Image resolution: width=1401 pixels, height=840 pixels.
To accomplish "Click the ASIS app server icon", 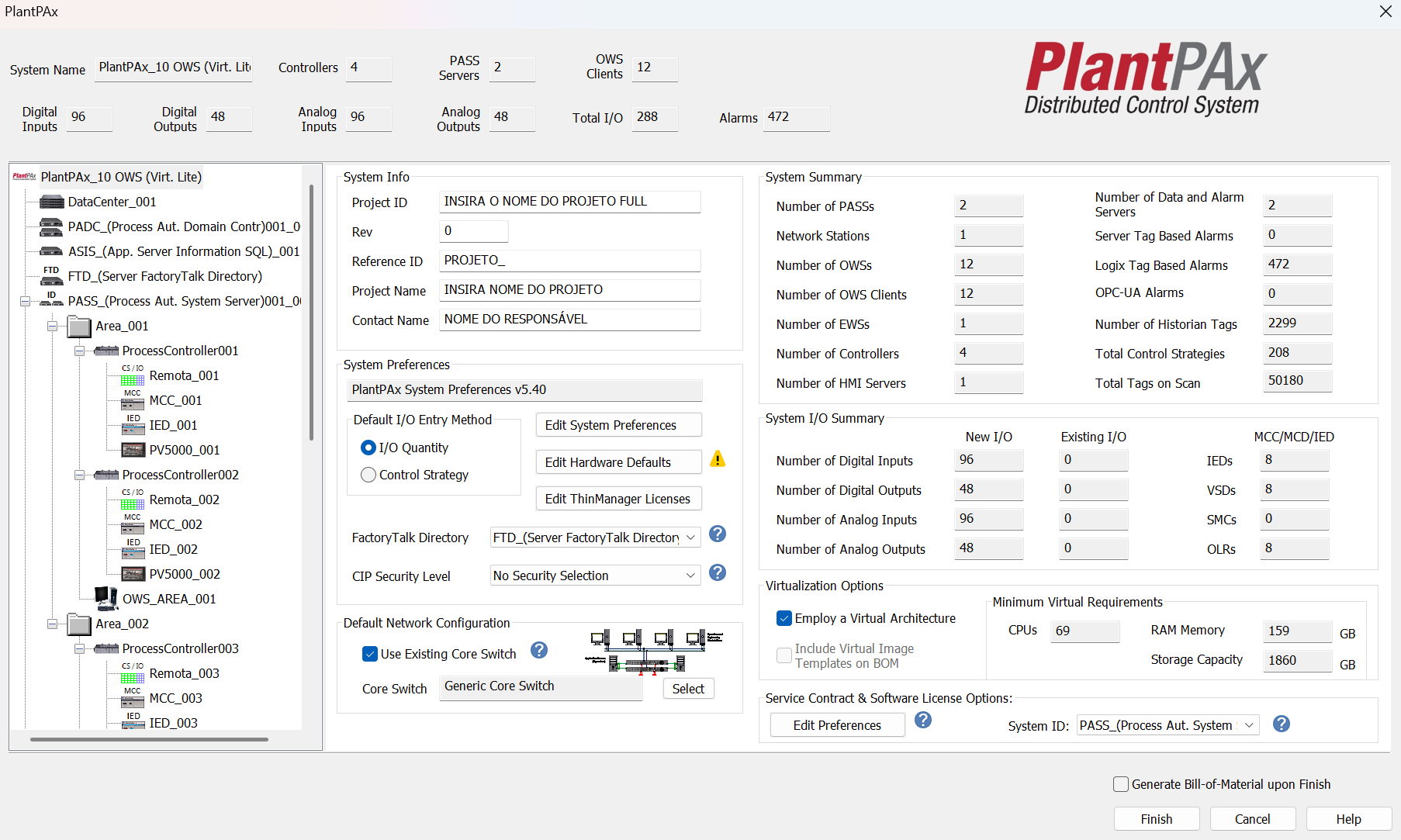I will (x=52, y=251).
